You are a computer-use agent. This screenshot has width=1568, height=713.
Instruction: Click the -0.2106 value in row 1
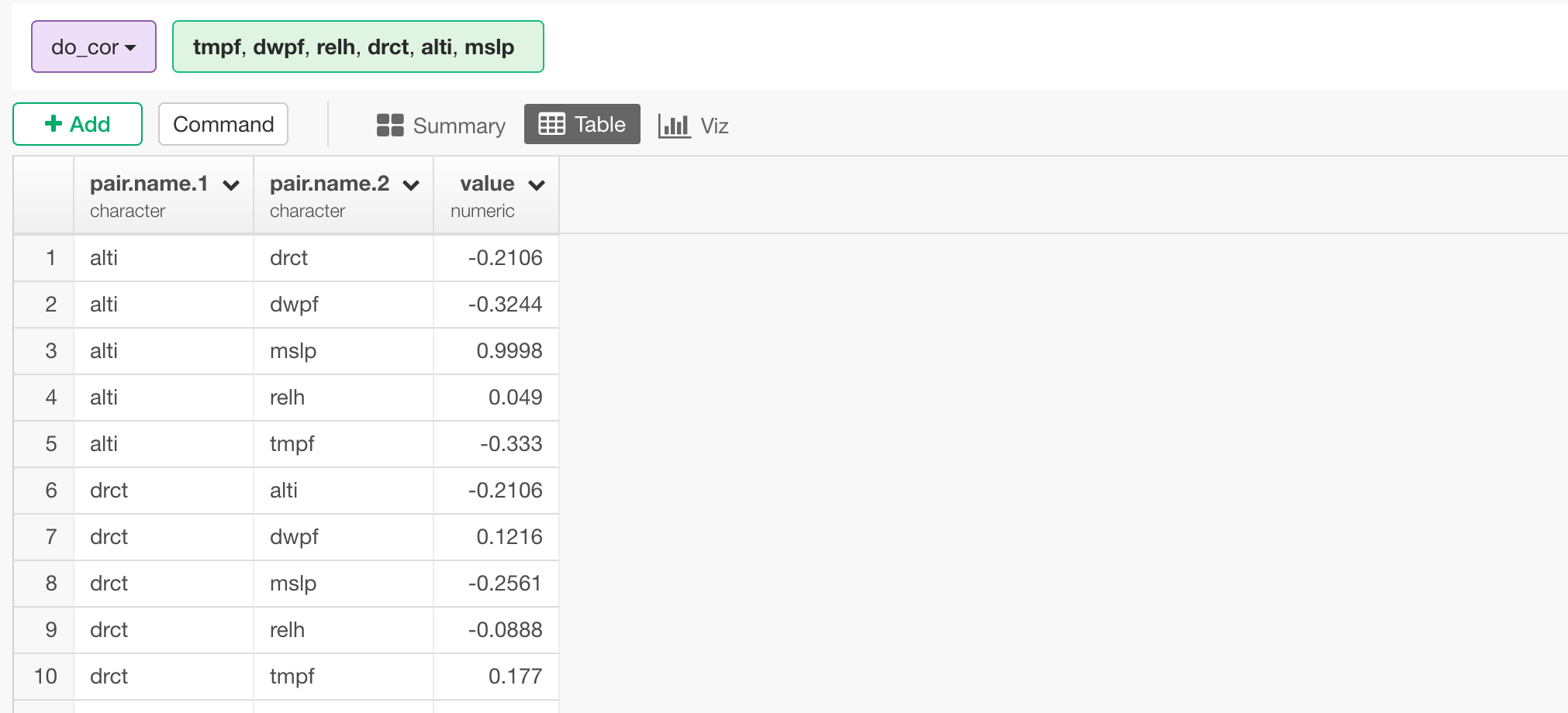pos(504,257)
